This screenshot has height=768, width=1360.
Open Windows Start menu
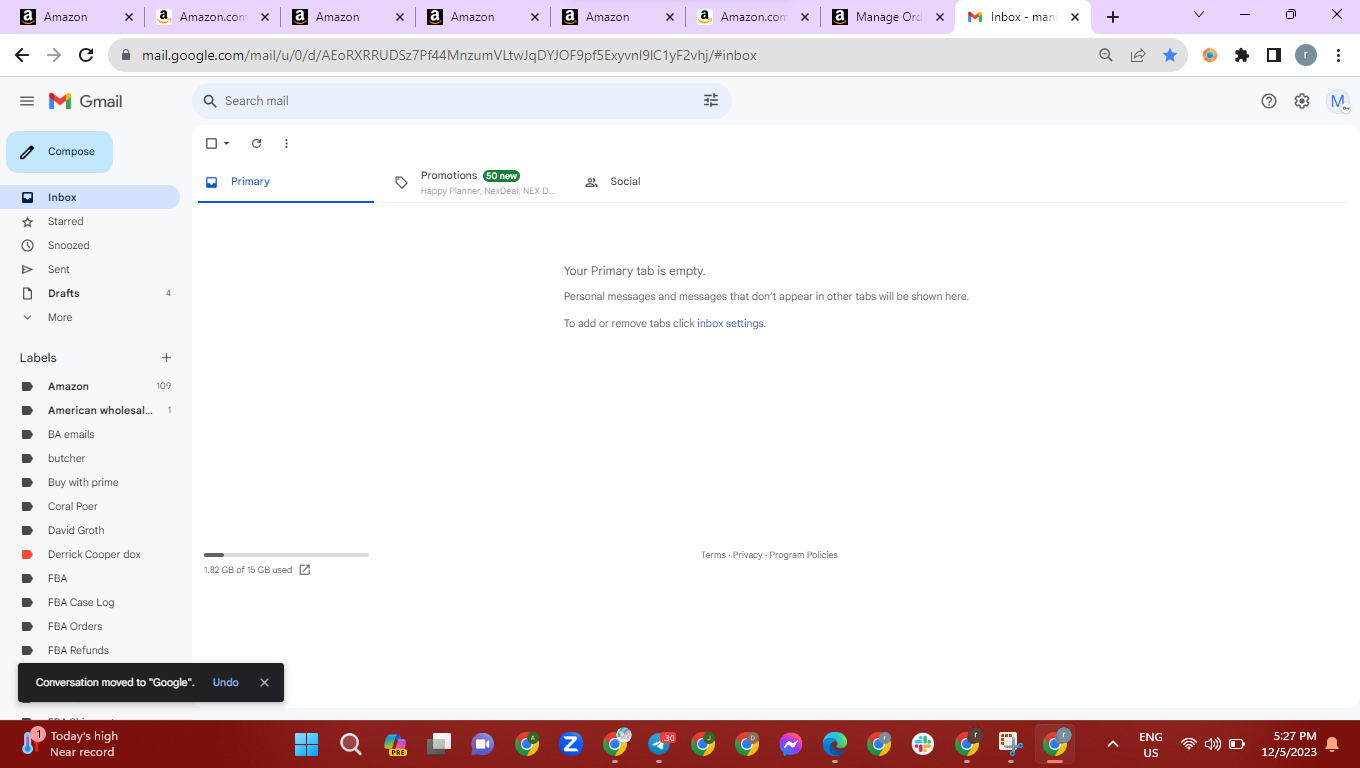(306, 744)
